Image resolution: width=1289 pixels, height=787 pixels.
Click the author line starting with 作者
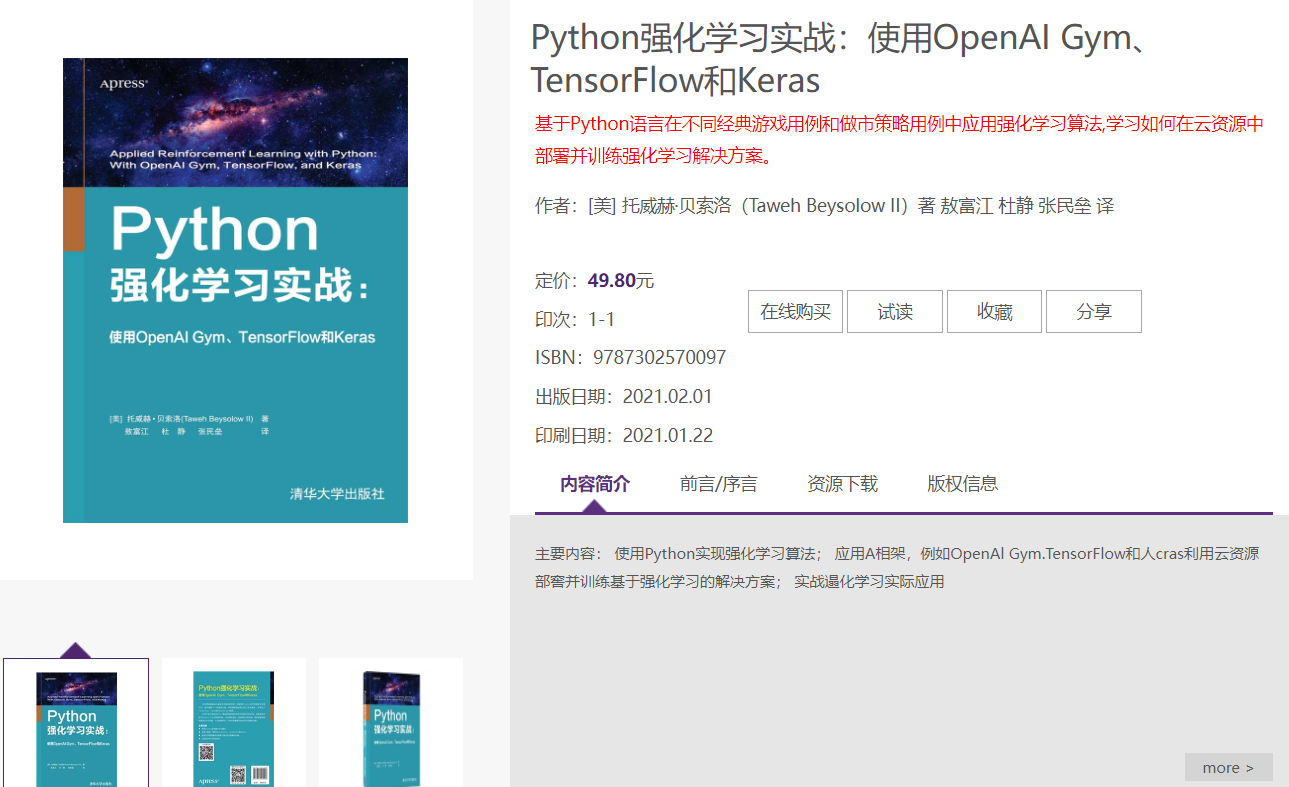pyautogui.click(x=824, y=206)
